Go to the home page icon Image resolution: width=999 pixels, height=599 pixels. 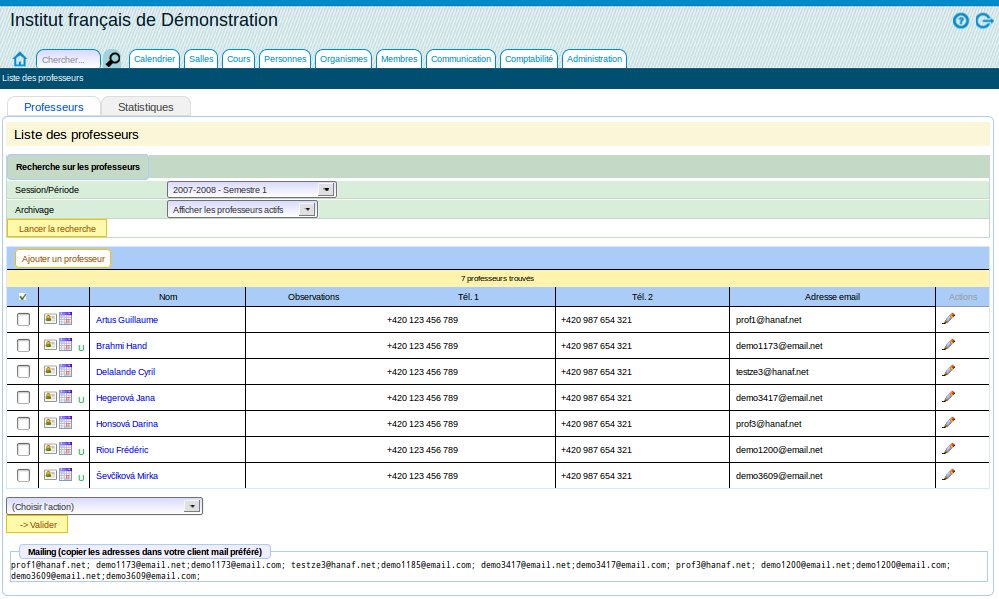pyautogui.click(x=20, y=59)
